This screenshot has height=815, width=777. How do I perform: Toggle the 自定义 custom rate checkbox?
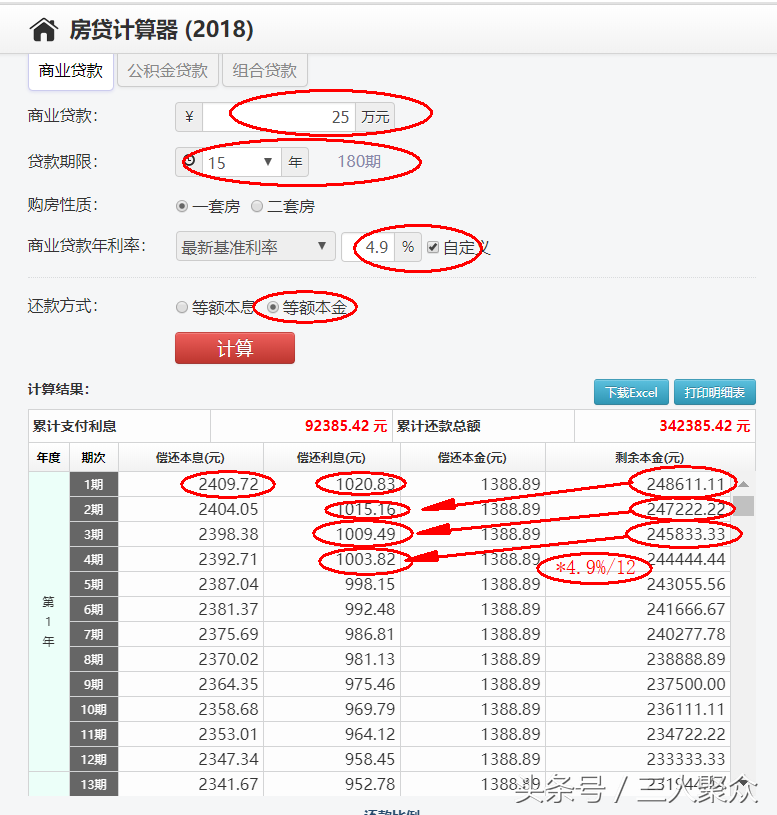432,247
